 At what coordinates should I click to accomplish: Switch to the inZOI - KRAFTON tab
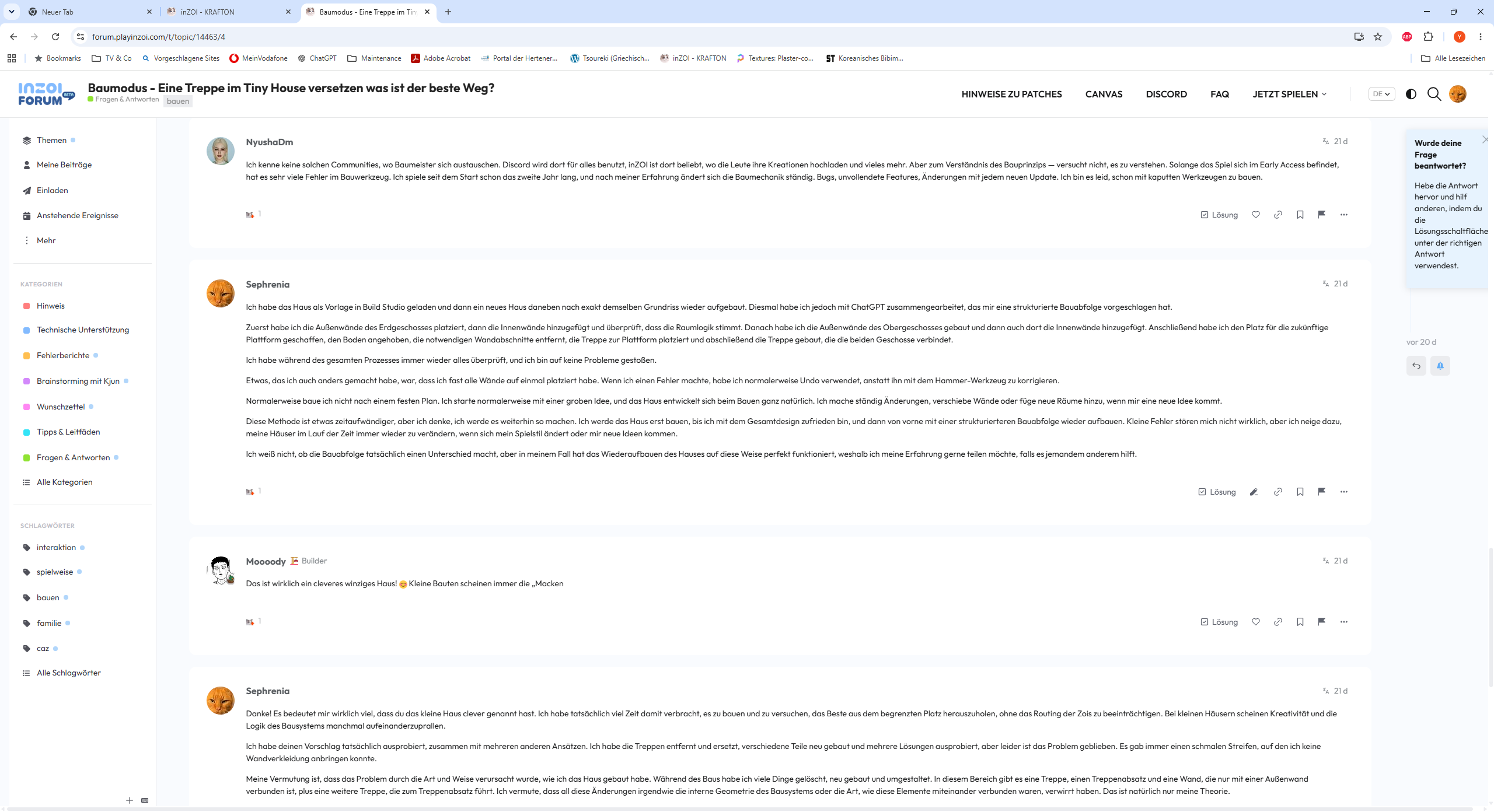point(229,12)
